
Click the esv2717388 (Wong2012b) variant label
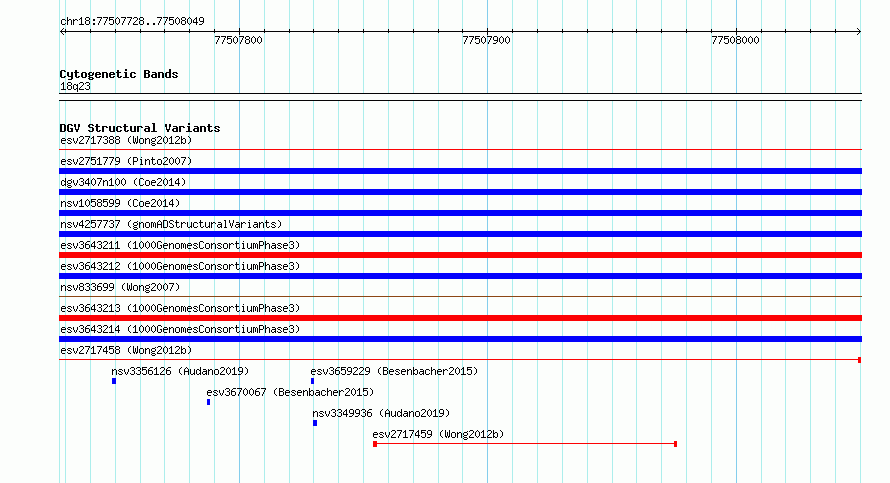[126, 140]
